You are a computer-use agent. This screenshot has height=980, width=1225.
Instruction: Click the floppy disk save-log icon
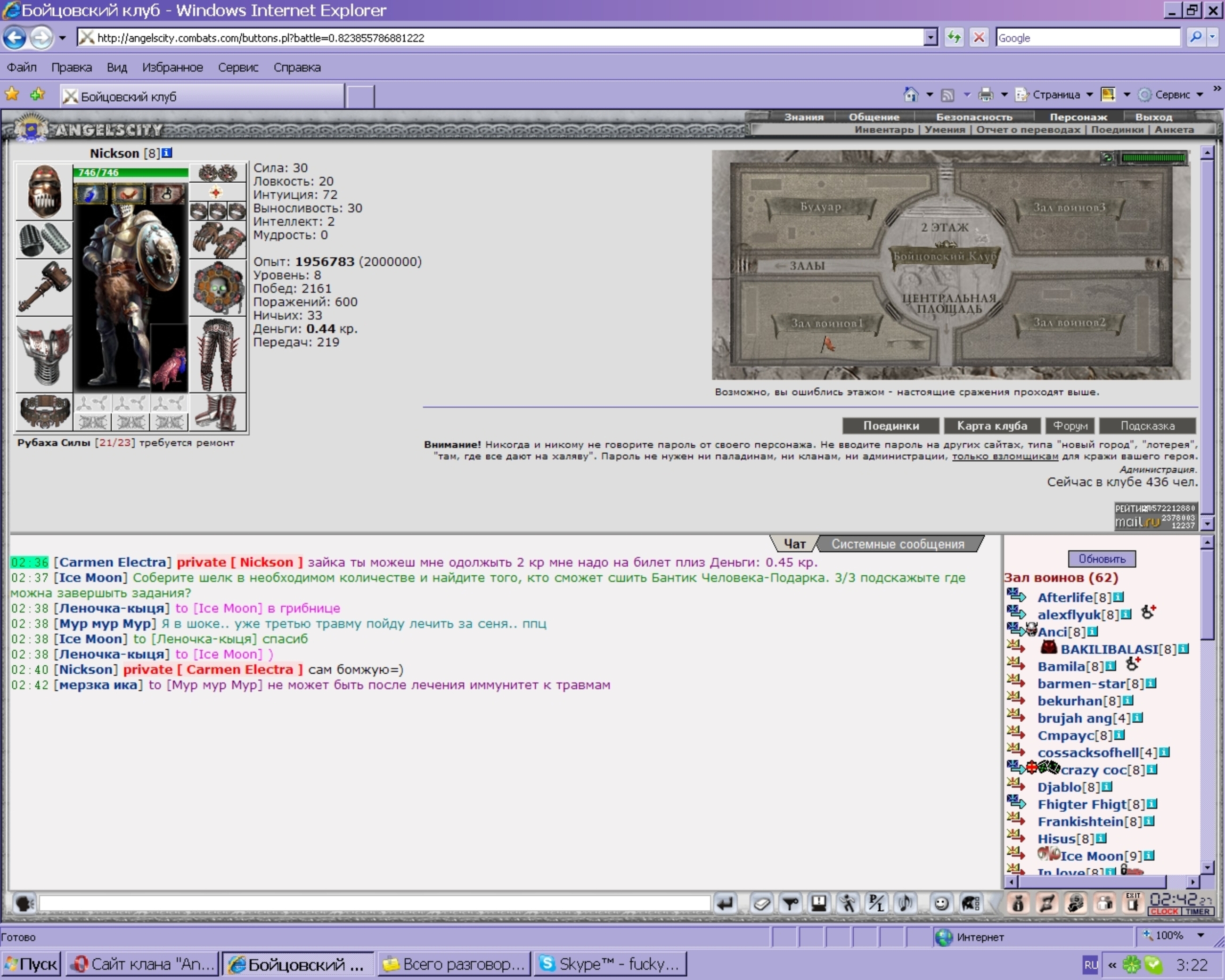[819, 903]
